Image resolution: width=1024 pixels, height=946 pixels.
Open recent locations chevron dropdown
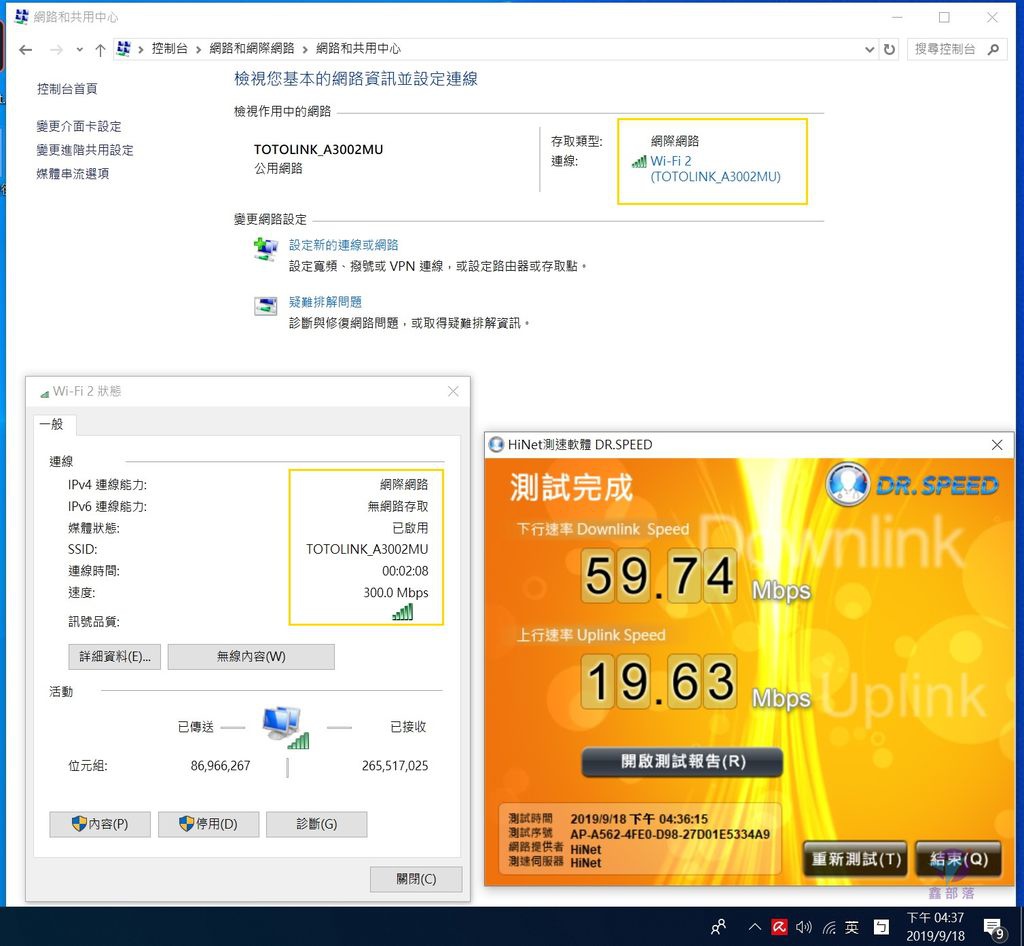(80, 50)
